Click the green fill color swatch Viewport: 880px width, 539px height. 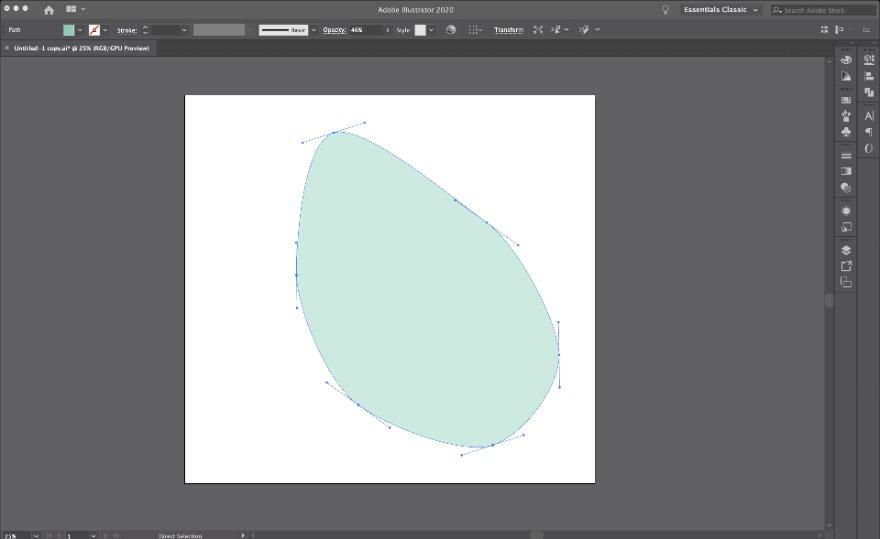pos(68,30)
